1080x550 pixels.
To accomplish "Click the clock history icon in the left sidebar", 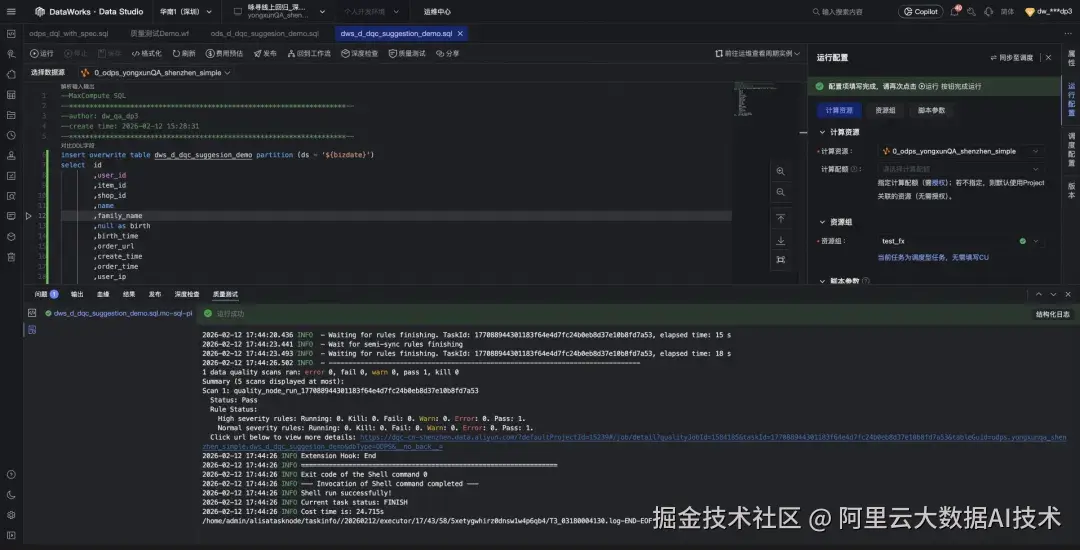I will click(x=11, y=135).
